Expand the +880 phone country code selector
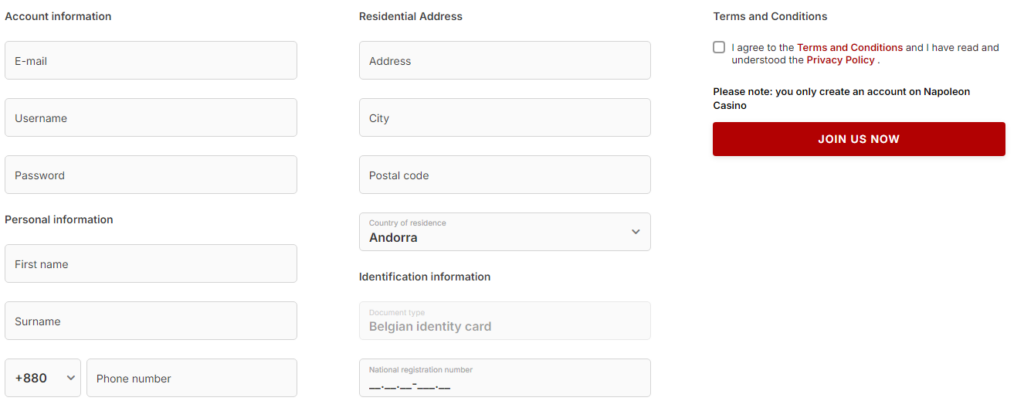This screenshot has width=1024, height=401. coord(43,378)
